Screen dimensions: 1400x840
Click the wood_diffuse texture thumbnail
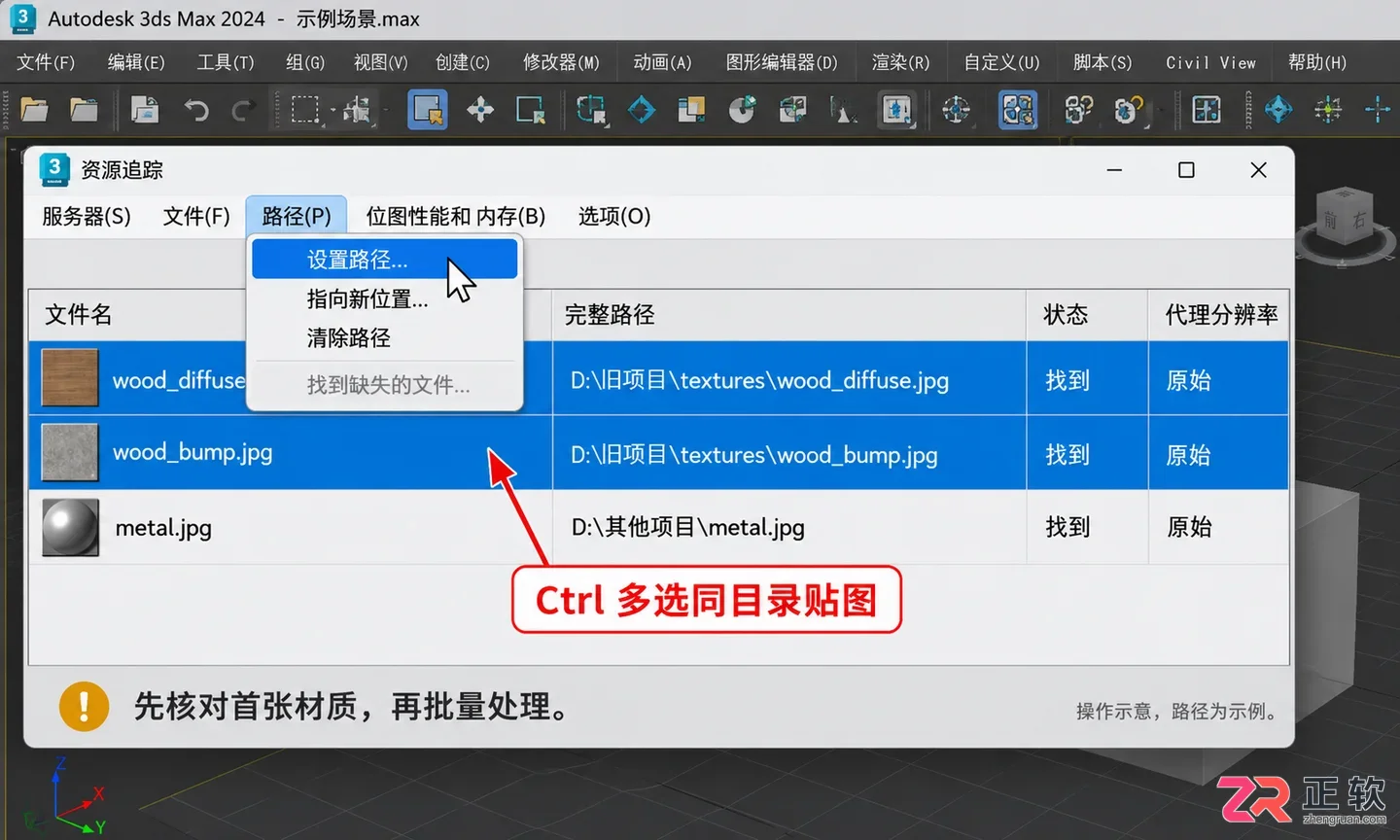click(70, 378)
